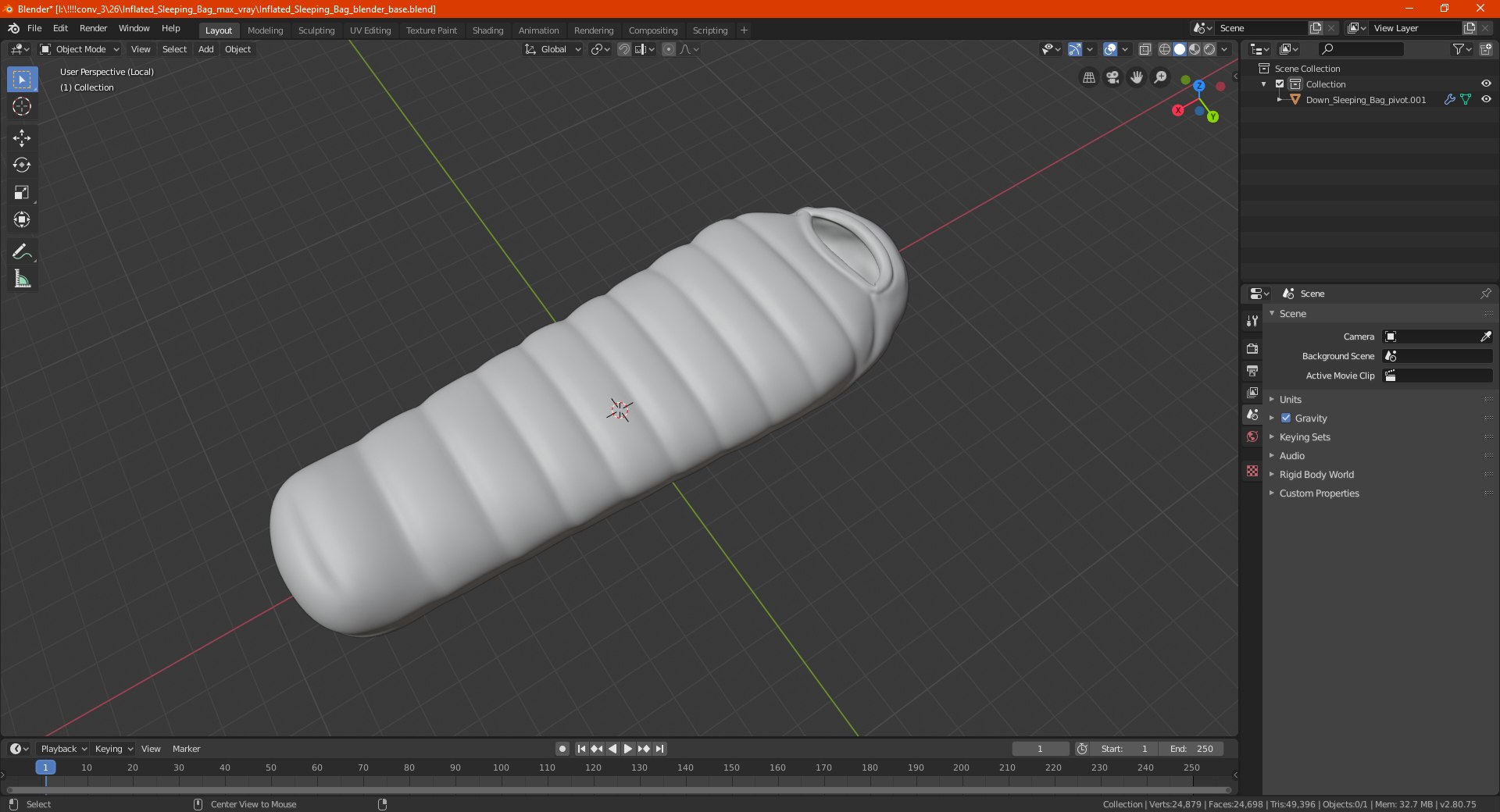
Task: Switch to wireframe viewport shading
Action: [x=1165, y=49]
